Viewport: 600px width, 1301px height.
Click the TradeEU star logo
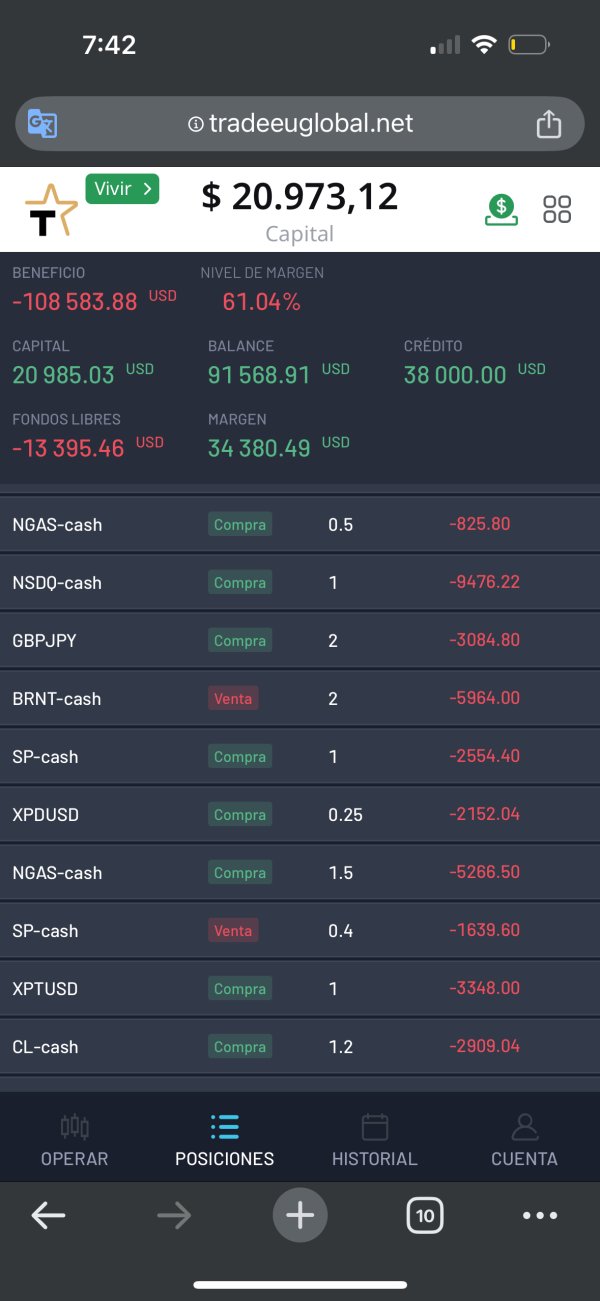tap(50, 210)
